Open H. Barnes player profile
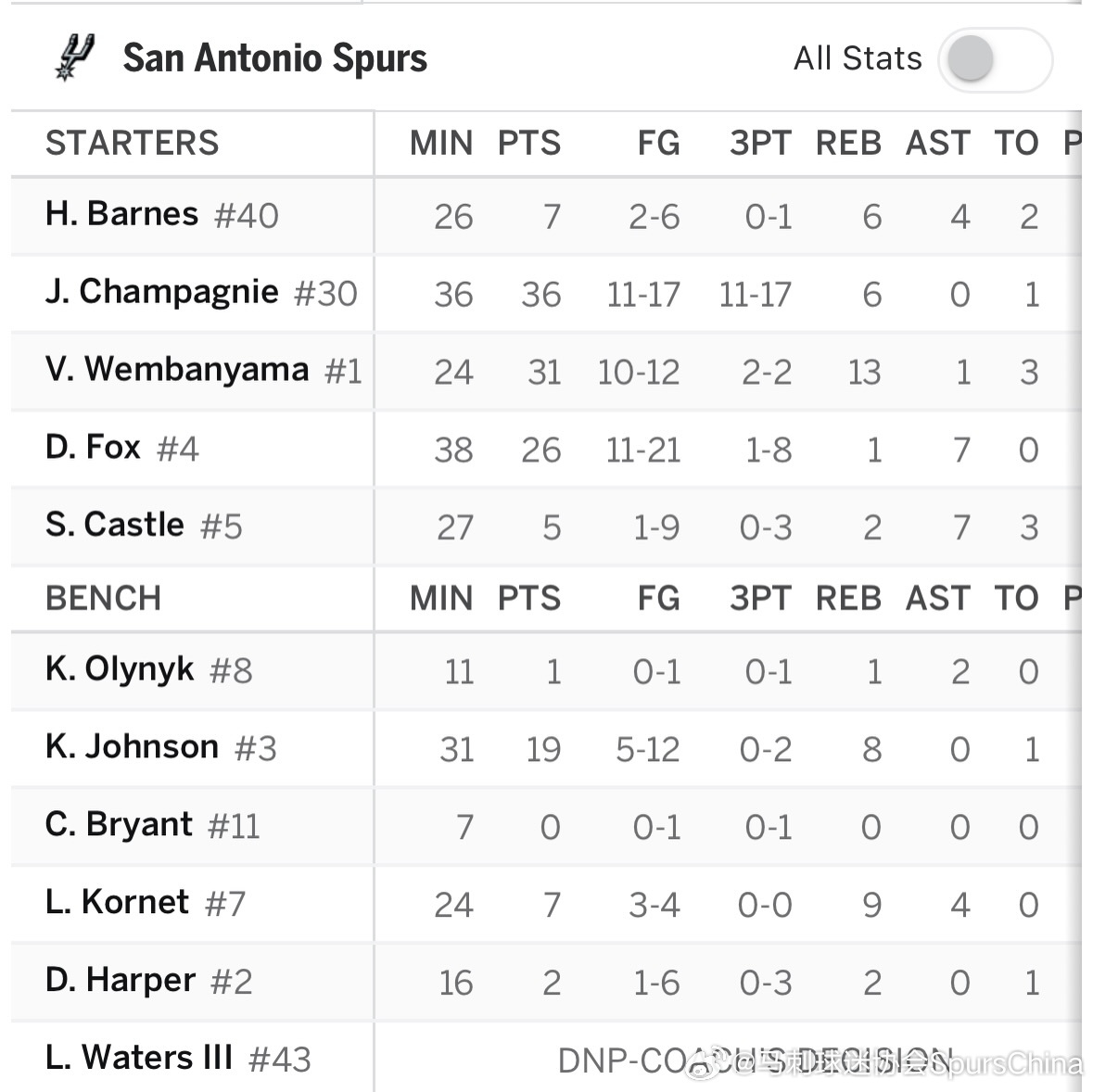 pyautogui.click(x=121, y=215)
